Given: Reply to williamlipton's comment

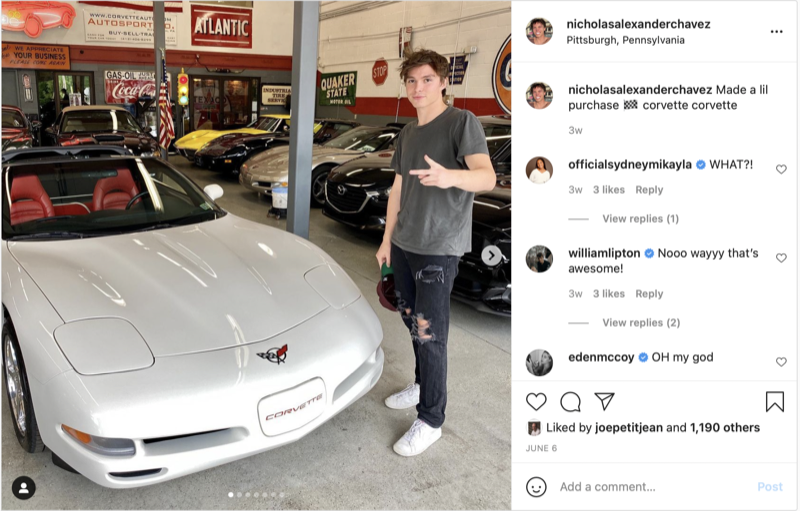Looking at the screenshot, I should coord(649,294).
